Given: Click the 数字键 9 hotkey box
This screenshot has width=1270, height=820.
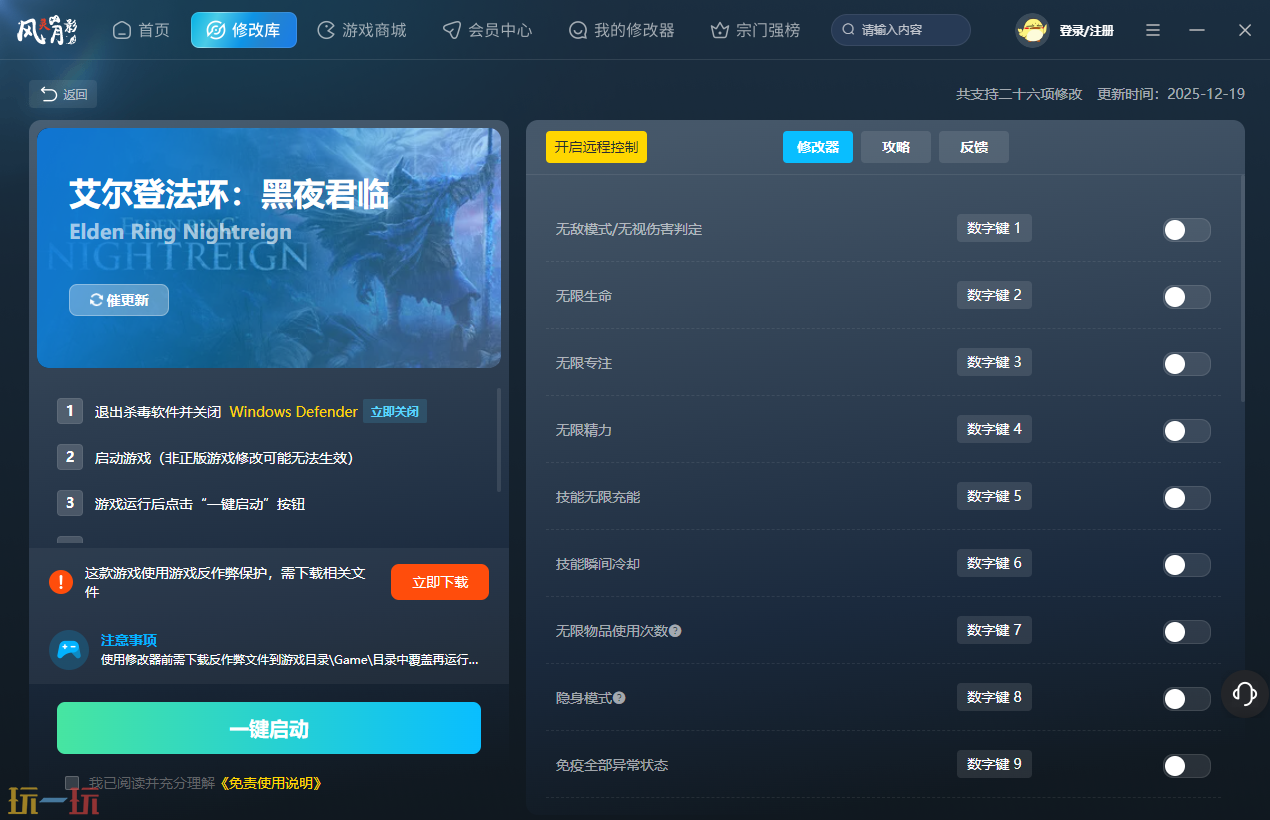Looking at the screenshot, I should coord(994,764).
